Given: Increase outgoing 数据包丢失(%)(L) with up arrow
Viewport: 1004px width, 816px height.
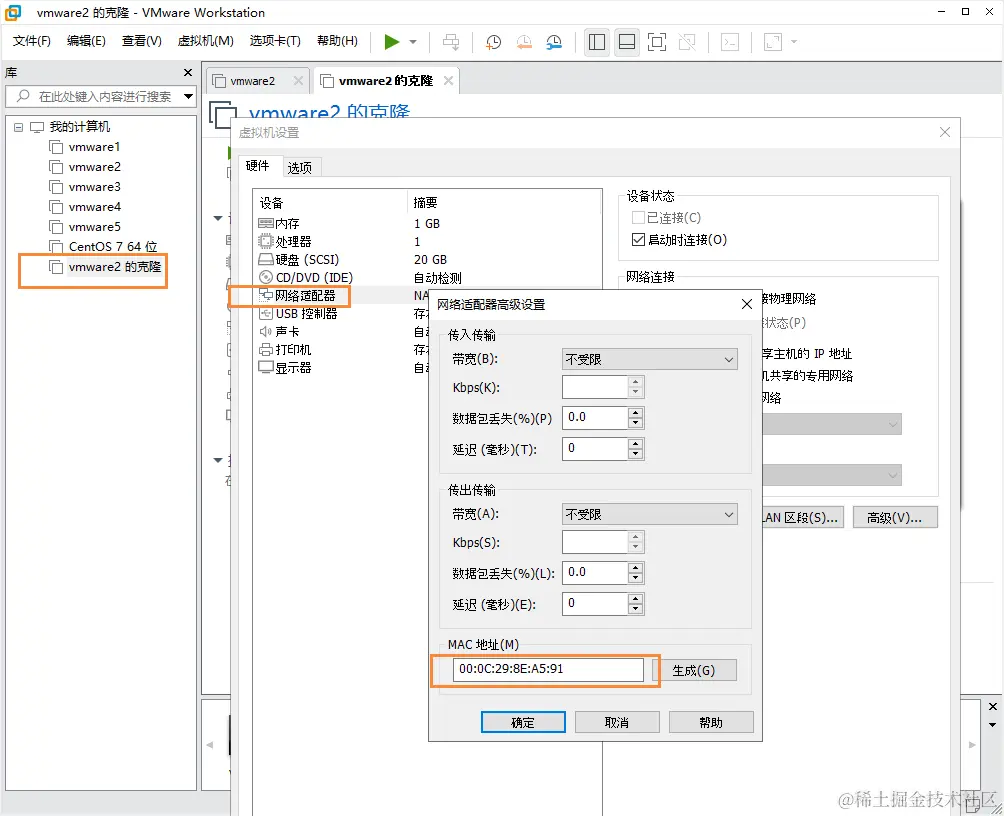Looking at the screenshot, I should coord(635,567).
